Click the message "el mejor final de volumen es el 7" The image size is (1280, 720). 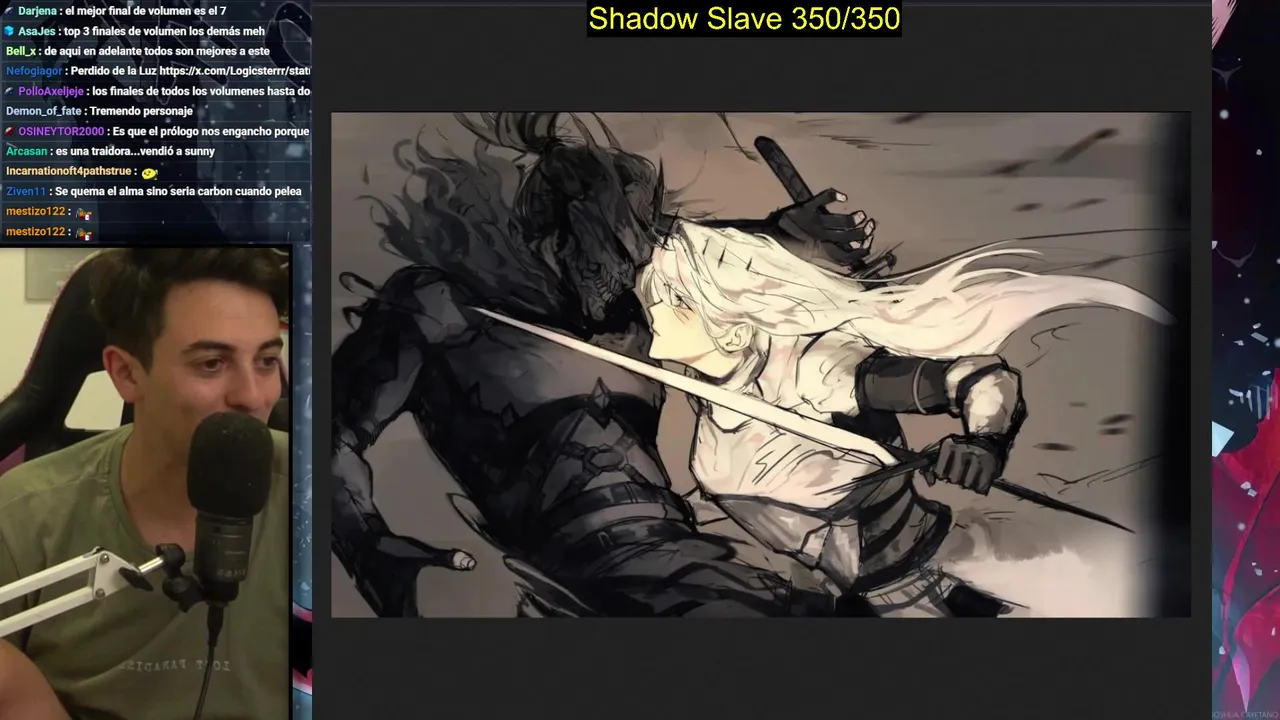tap(145, 11)
